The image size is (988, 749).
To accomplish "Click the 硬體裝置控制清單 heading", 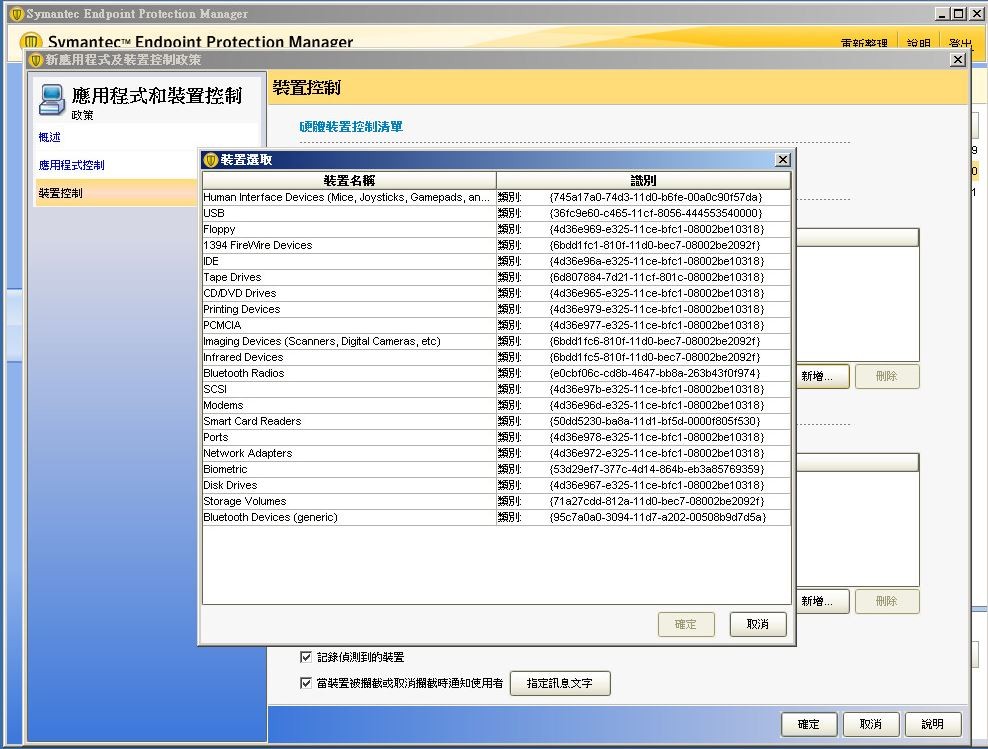I will [351, 127].
